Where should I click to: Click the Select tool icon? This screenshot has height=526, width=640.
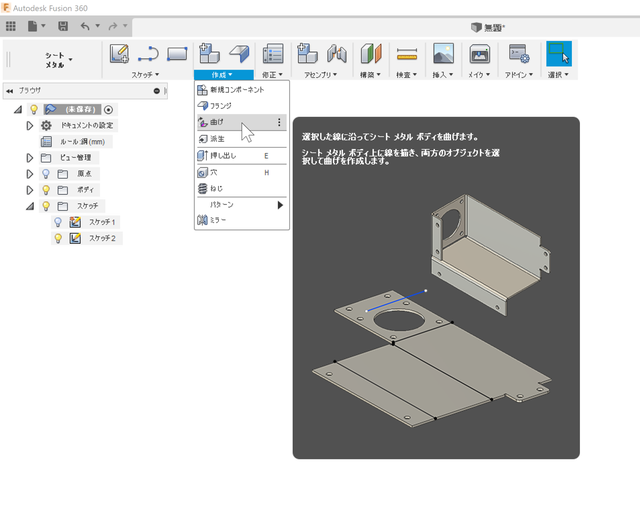coord(559,53)
